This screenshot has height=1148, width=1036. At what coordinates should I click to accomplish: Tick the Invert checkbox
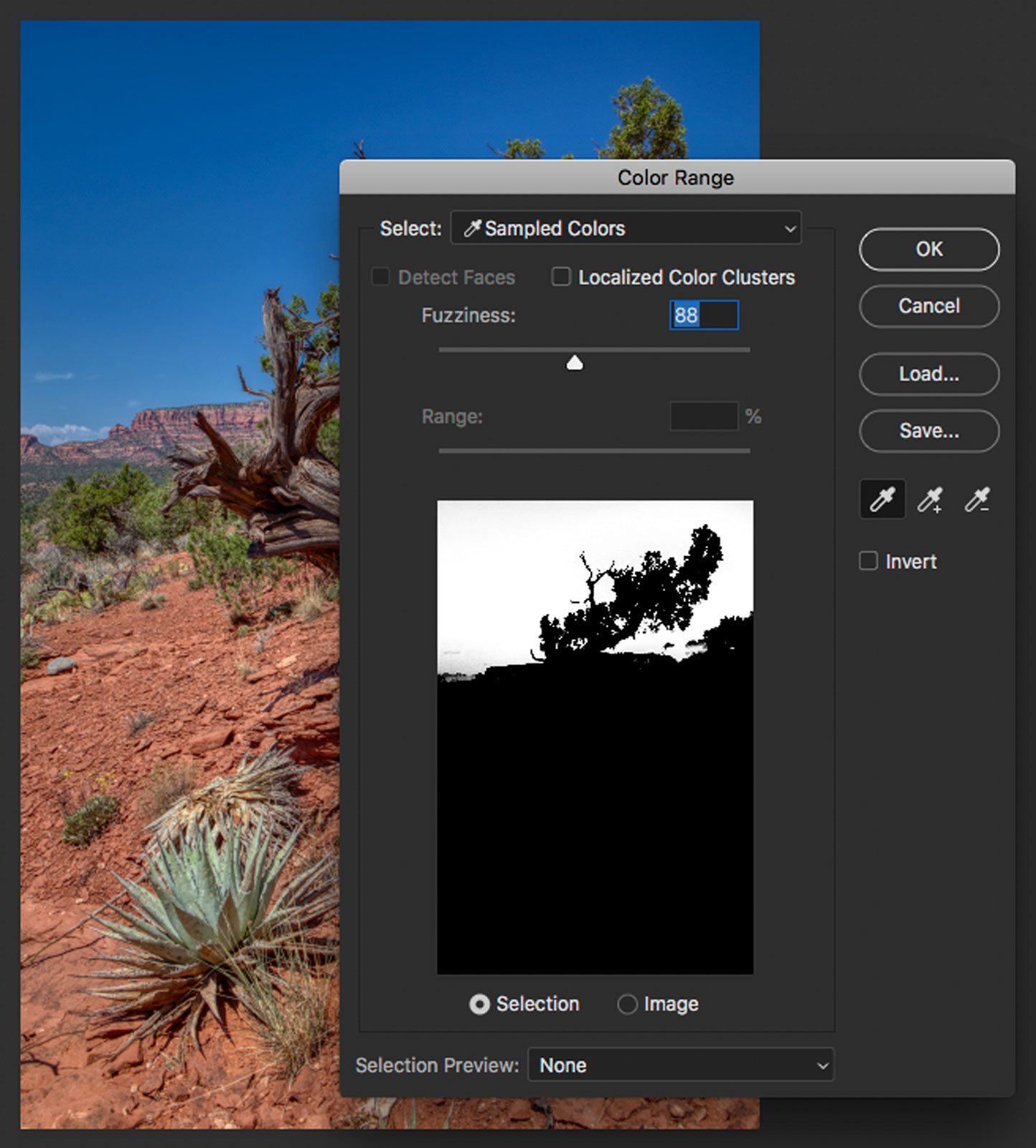pos(869,561)
